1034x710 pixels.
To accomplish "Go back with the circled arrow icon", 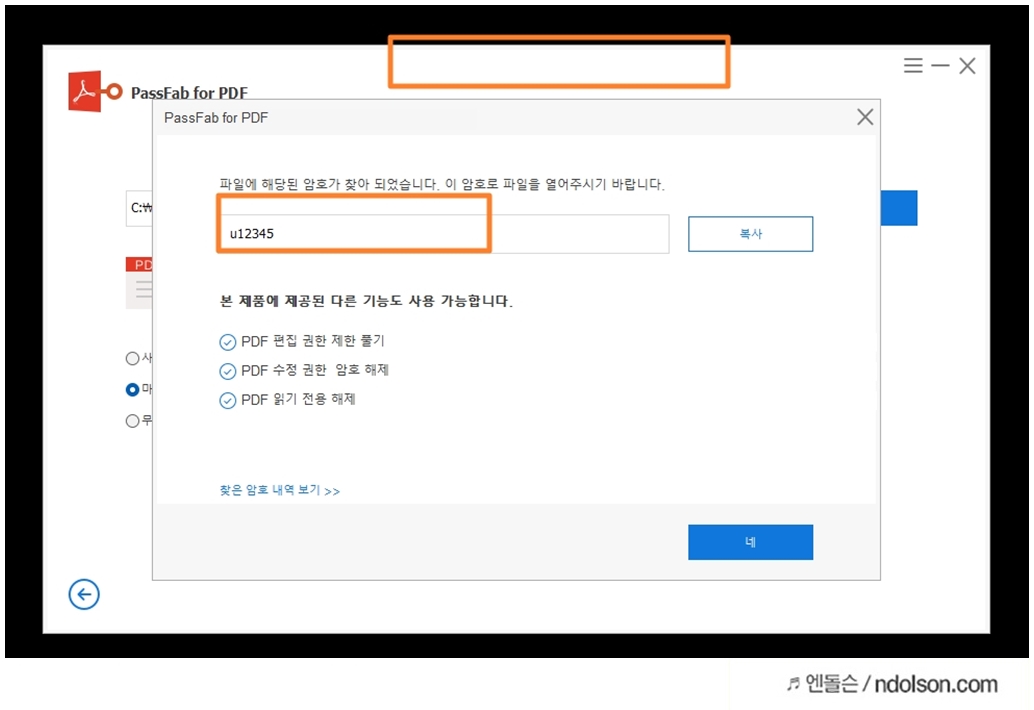I will tap(84, 595).
